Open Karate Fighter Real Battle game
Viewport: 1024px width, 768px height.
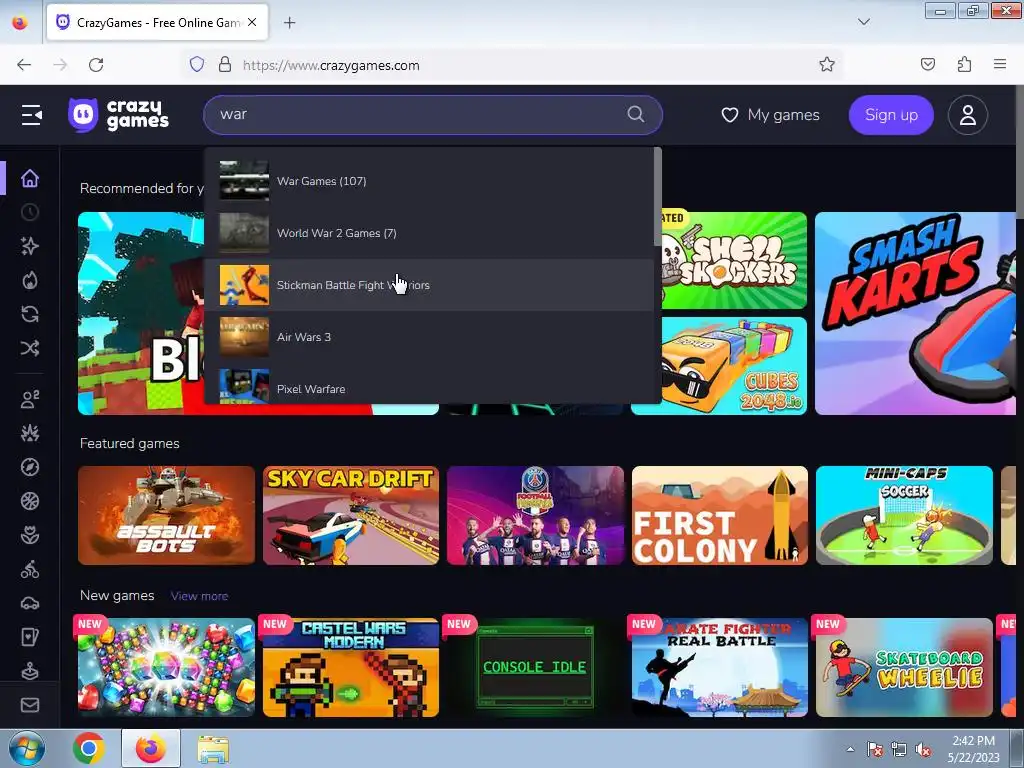[x=720, y=667]
